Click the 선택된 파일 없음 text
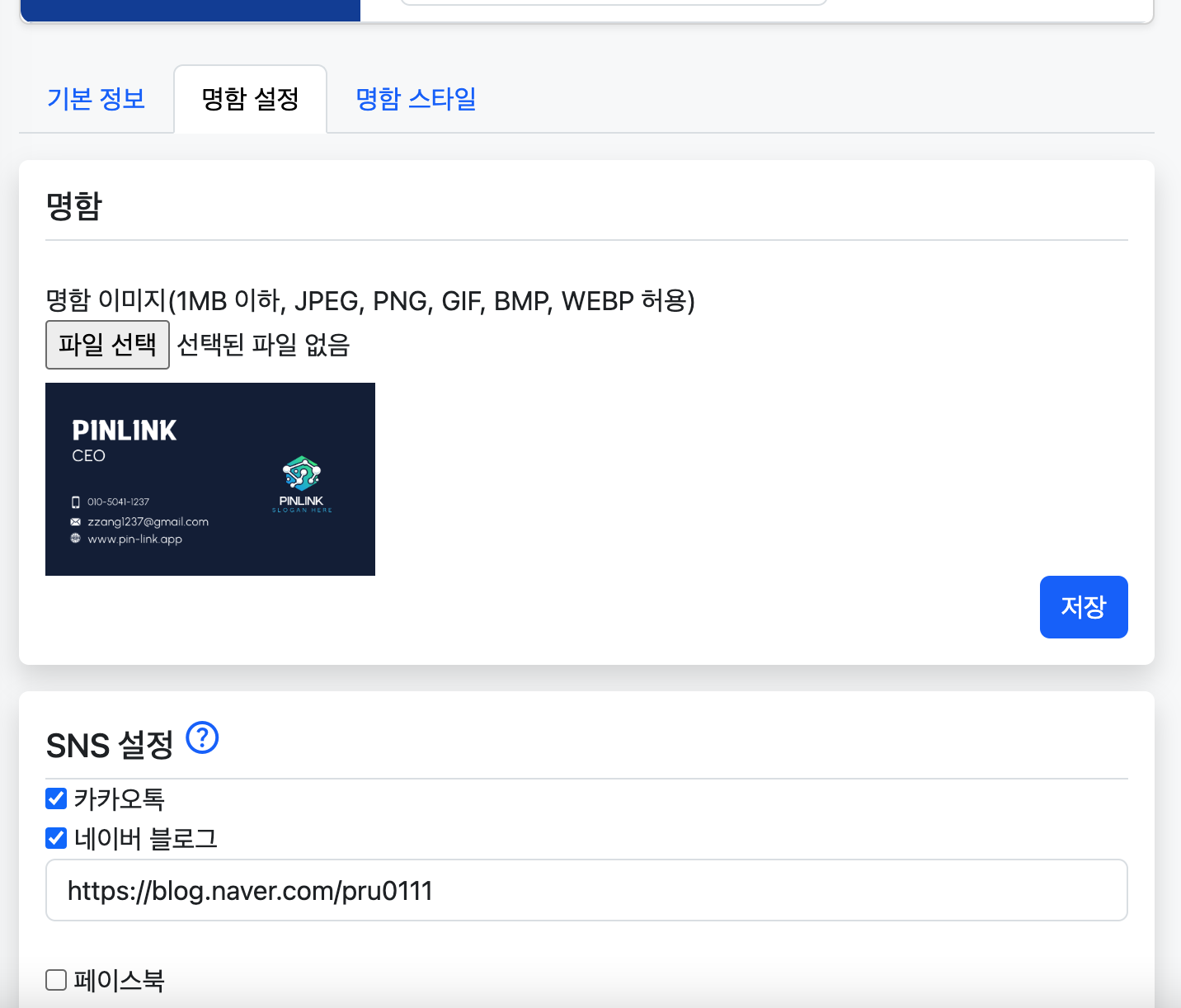1181x1008 pixels. point(263,344)
